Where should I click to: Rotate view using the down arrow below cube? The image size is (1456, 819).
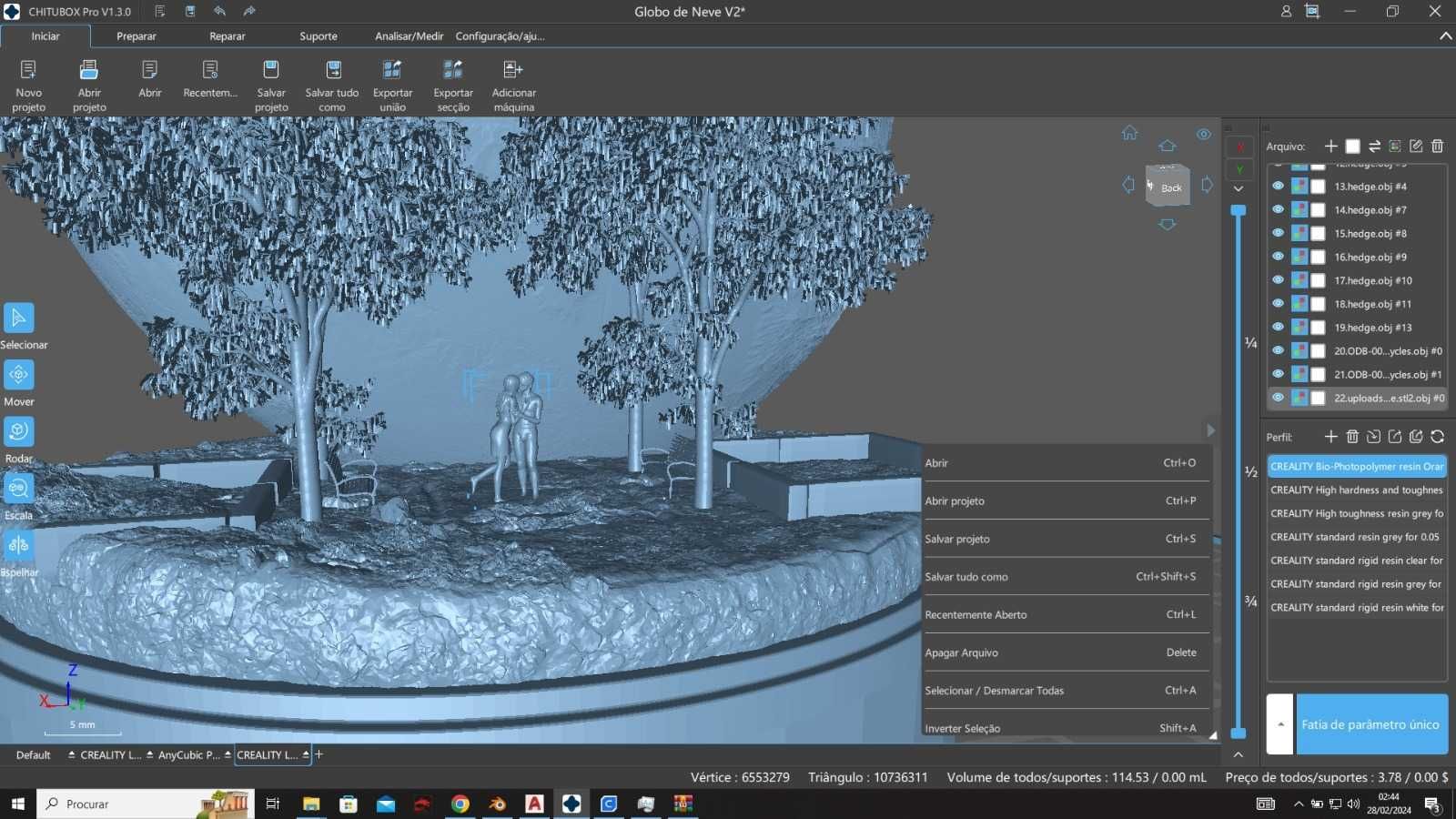(x=1168, y=224)
